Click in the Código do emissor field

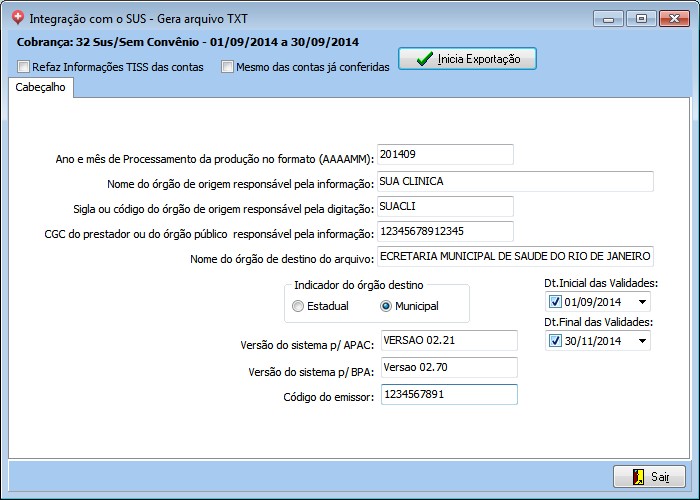pyautogui.click(x=447, y=395)
